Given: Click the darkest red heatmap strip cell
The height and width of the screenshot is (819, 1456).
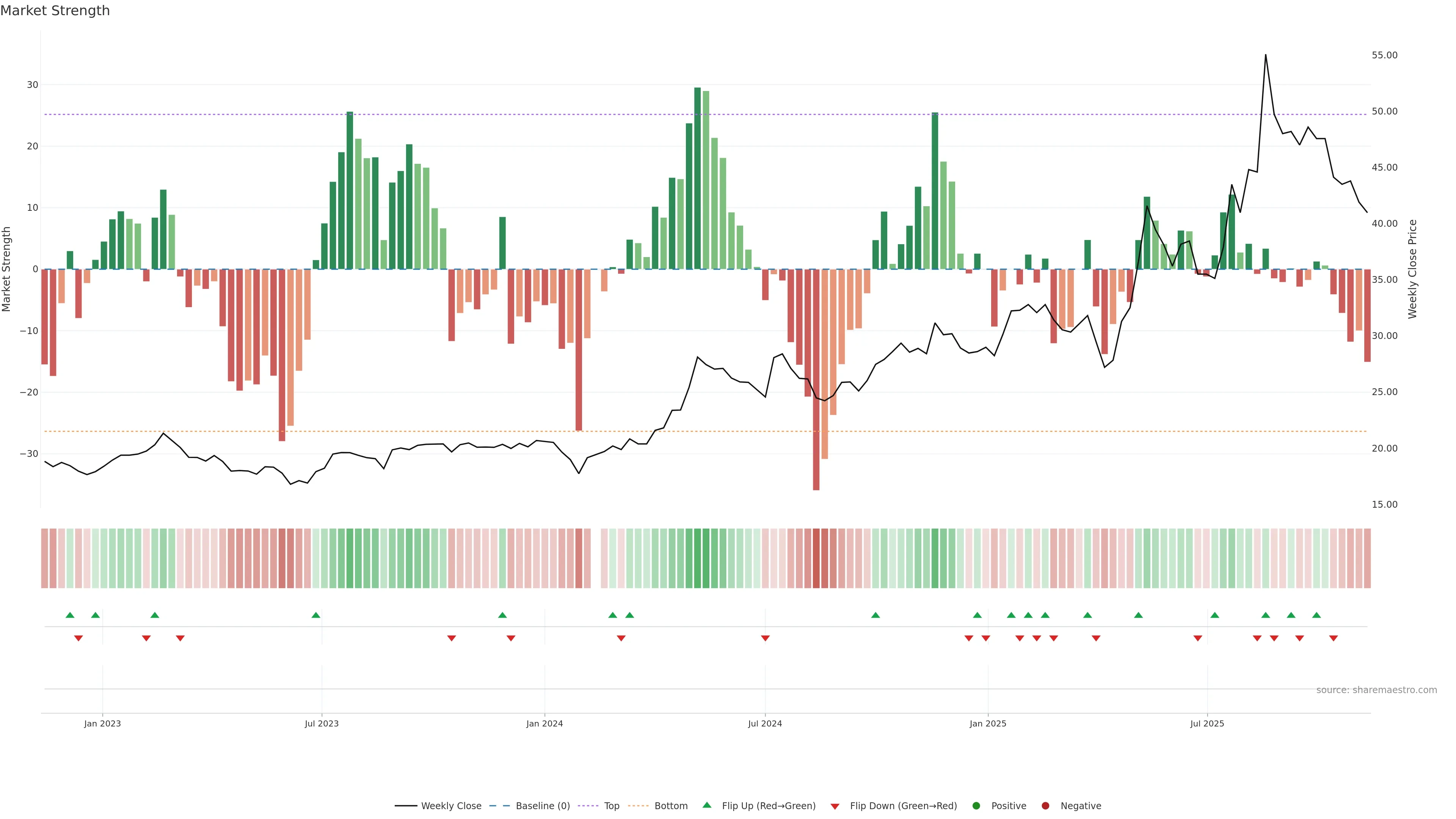Looking at the screenshot, I should click(816, 558).
